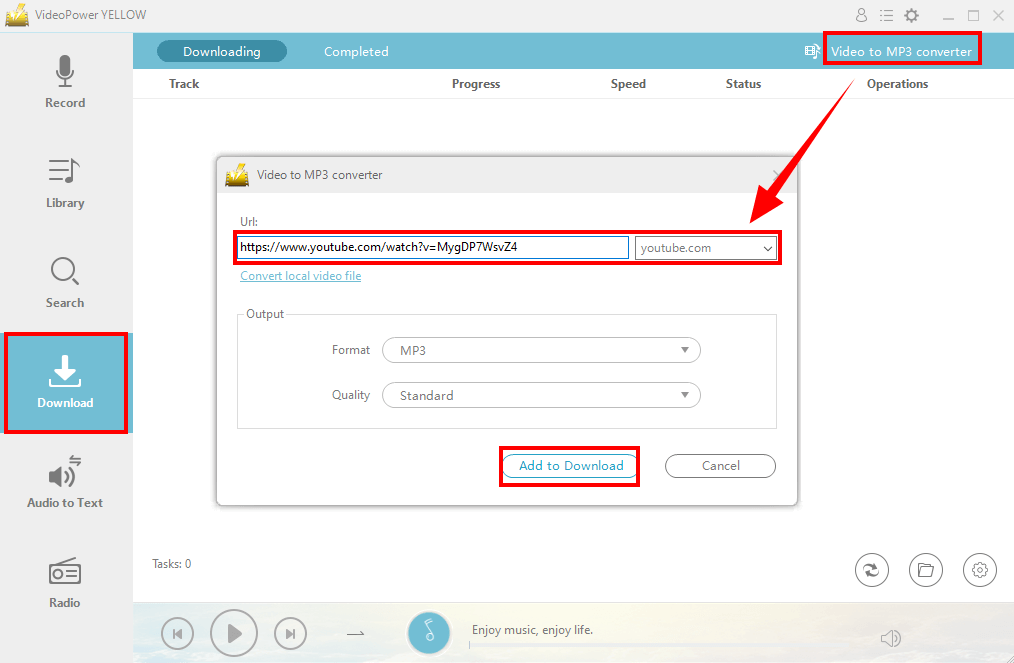The image size is (1014, 663).
Task: Switch to the Downloading tab
Action: coord(222,51)
